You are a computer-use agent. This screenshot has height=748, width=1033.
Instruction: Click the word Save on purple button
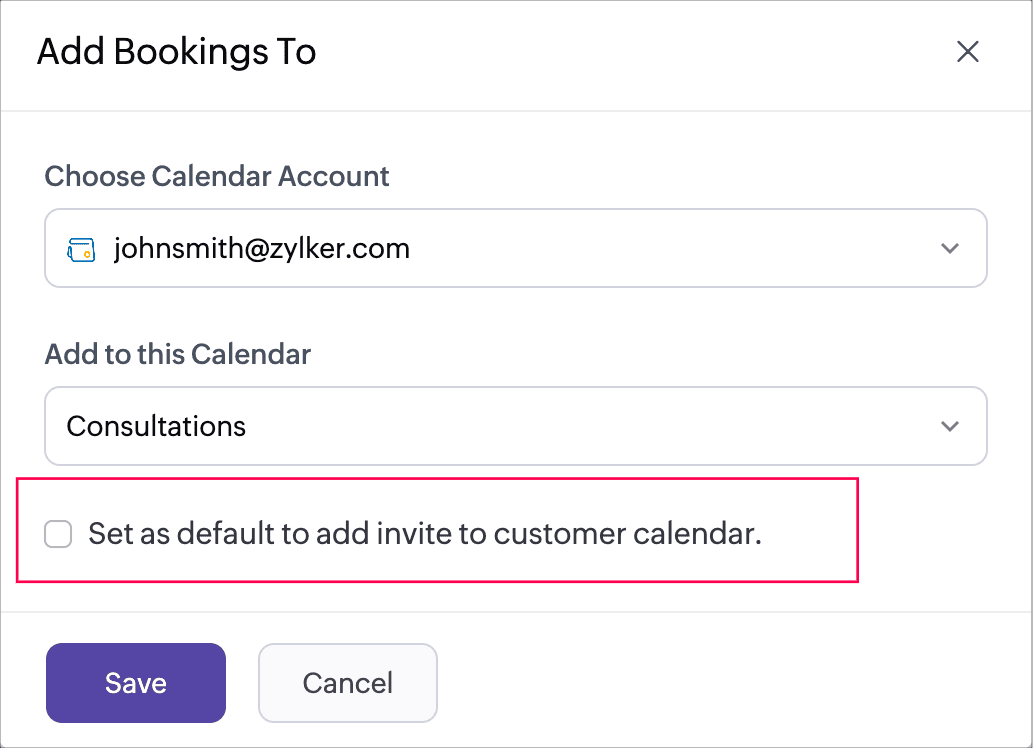coord(136,683)
